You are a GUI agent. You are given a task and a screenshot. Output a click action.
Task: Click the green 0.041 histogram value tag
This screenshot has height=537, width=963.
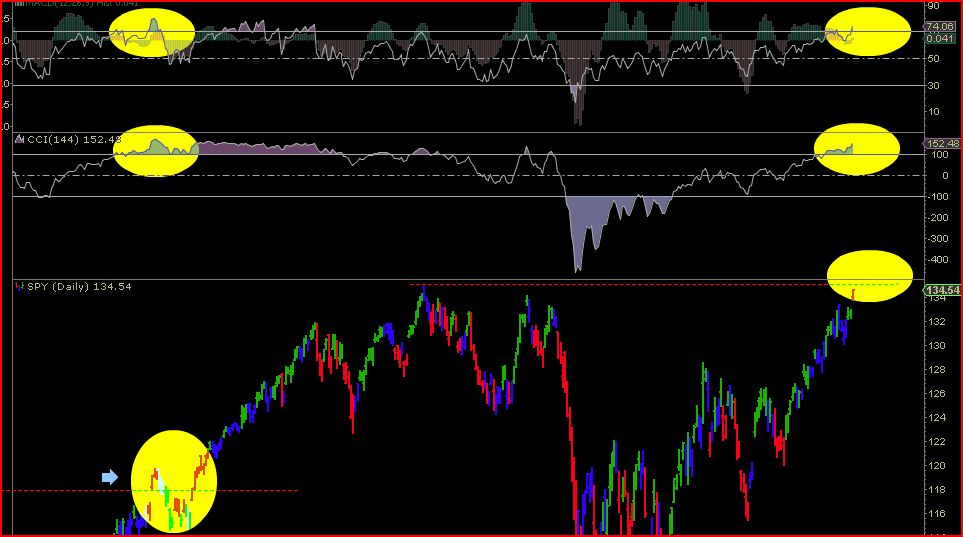(940, 38)
